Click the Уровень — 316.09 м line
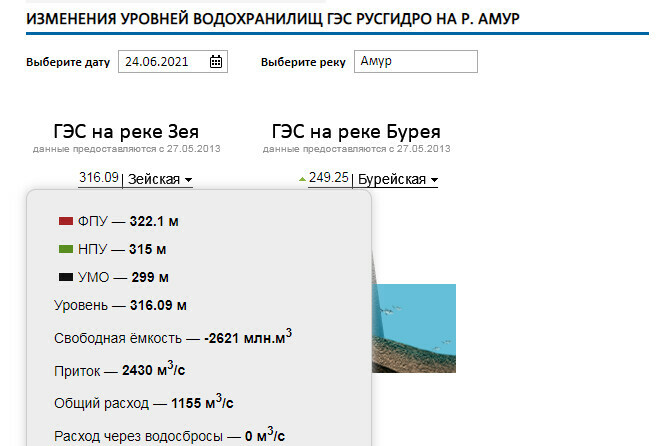The width and height of the screenshot is (669, 446). pos(120,306)
